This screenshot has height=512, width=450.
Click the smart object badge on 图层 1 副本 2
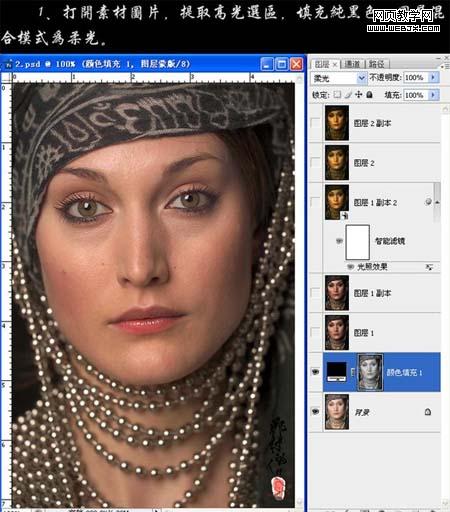[x=345, y=216]
